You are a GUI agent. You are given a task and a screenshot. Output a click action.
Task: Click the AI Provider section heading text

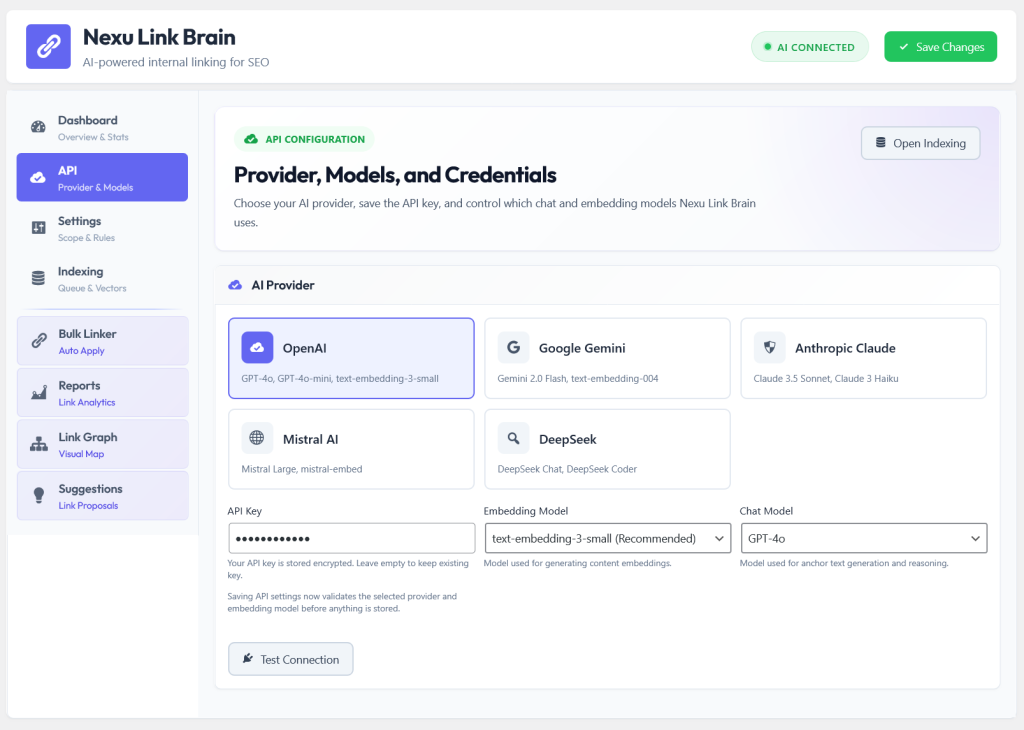[283, 285]
